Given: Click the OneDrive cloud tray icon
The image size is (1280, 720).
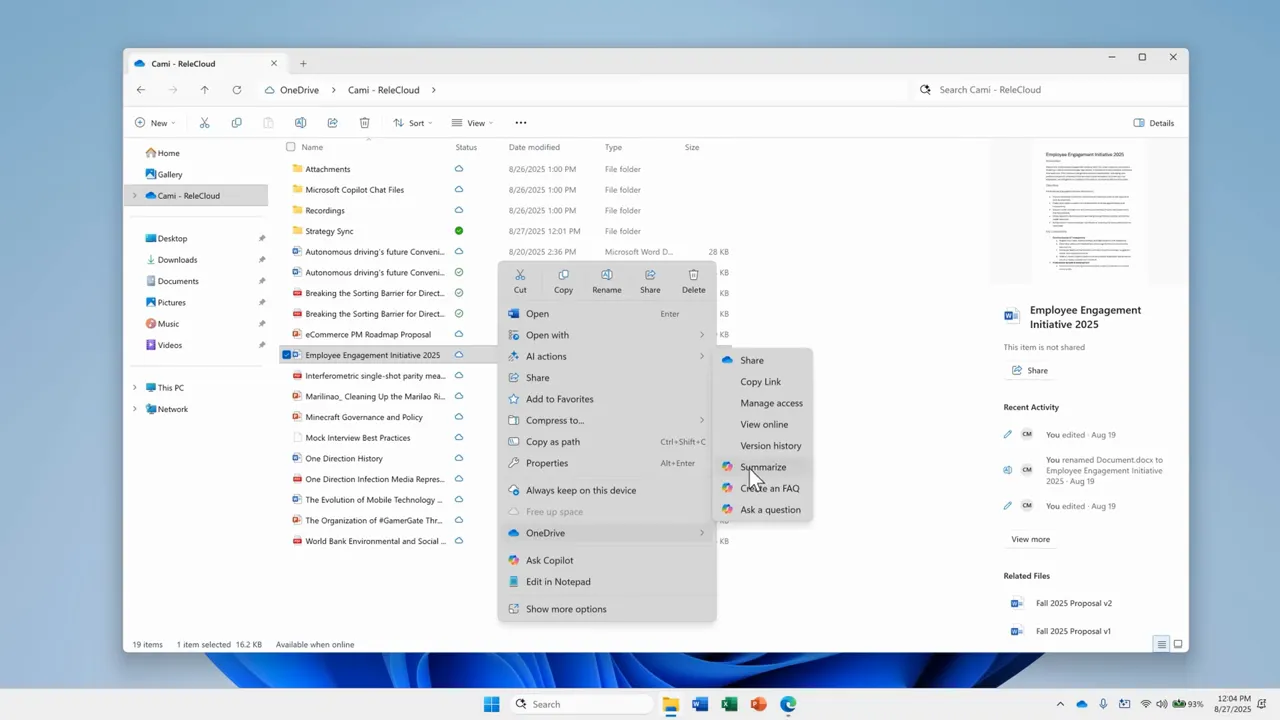Looking at the screenshot, I should click(1082, 704).
